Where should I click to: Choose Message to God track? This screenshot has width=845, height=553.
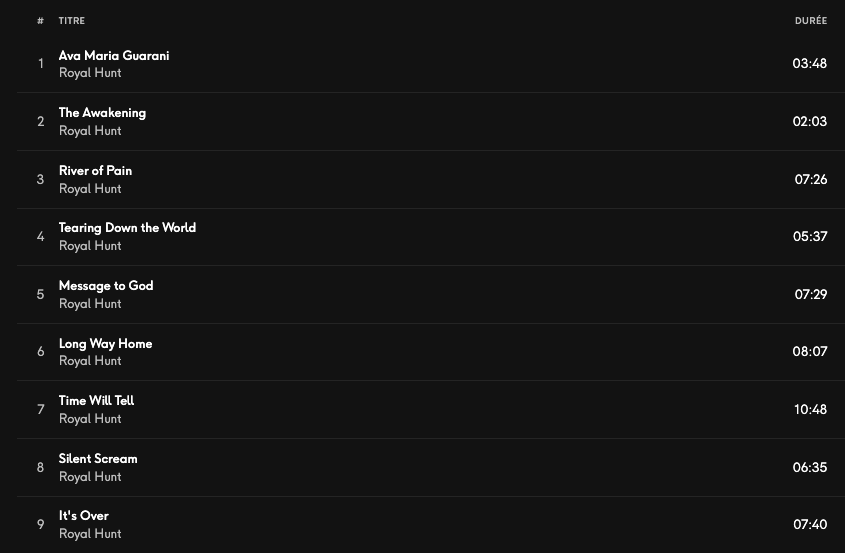click(106, 286)
